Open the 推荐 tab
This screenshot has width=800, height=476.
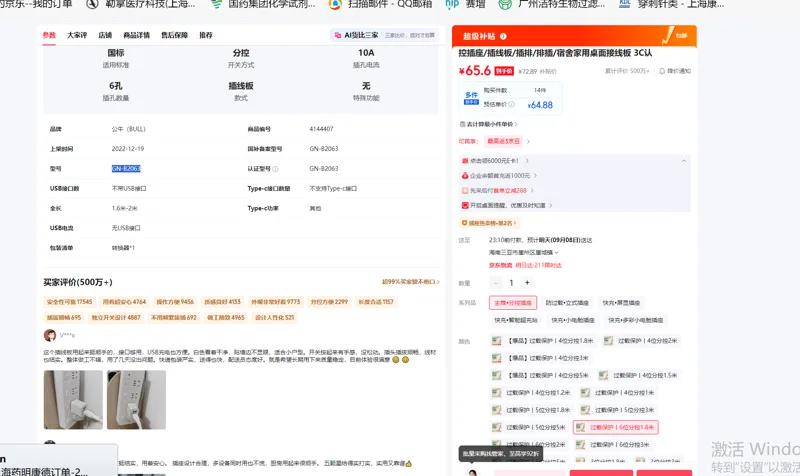tap(206, 35)
